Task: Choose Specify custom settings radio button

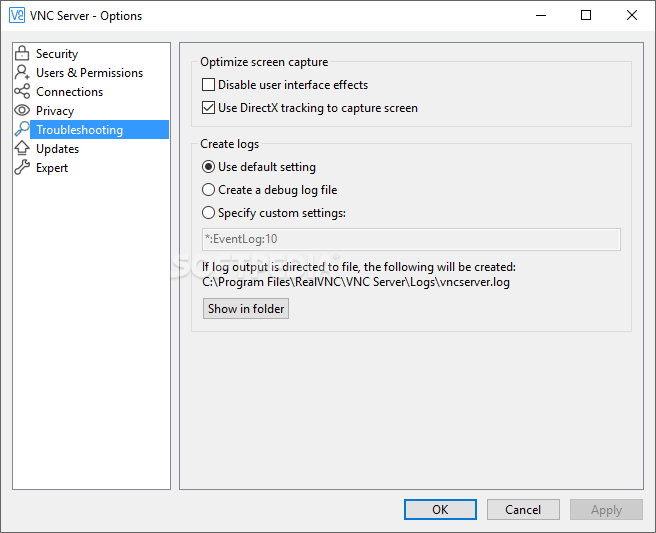Action: pyautogui.click(x=208, y=213)
